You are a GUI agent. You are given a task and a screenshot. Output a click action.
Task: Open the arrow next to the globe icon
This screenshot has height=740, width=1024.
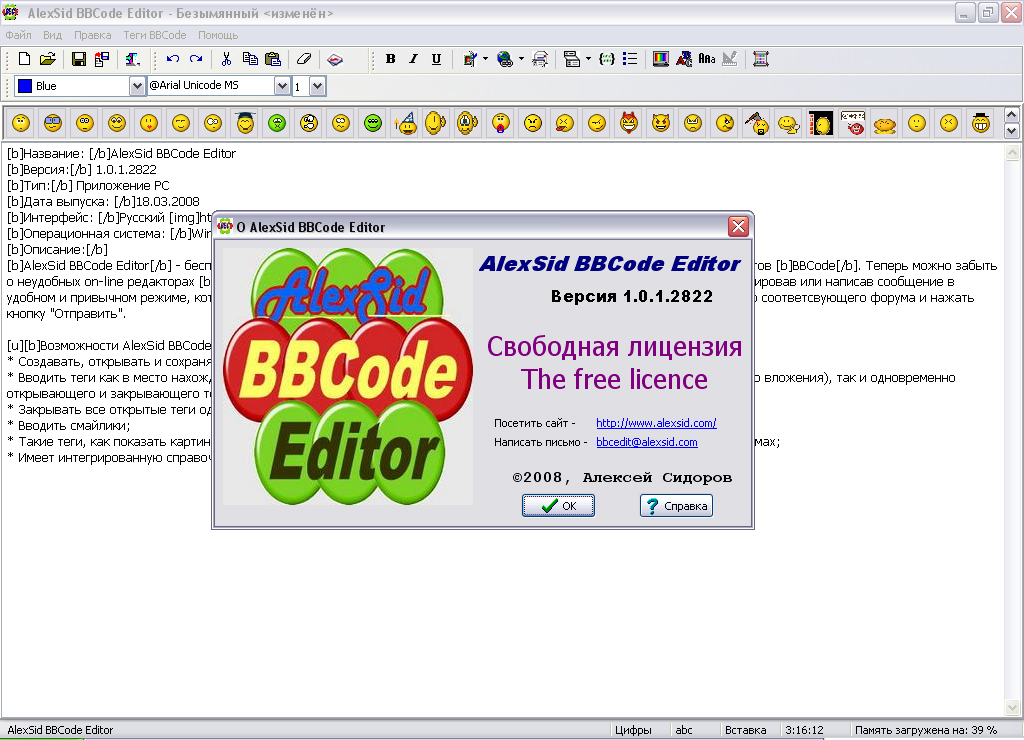(x=521, y=59)
